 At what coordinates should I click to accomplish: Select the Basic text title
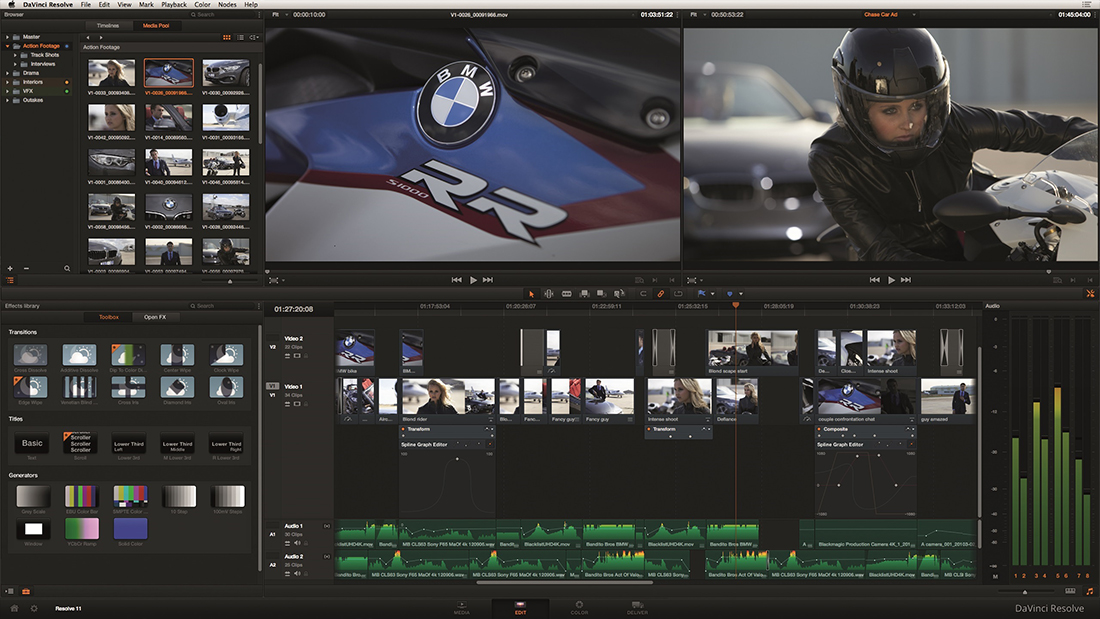[32, 444]
